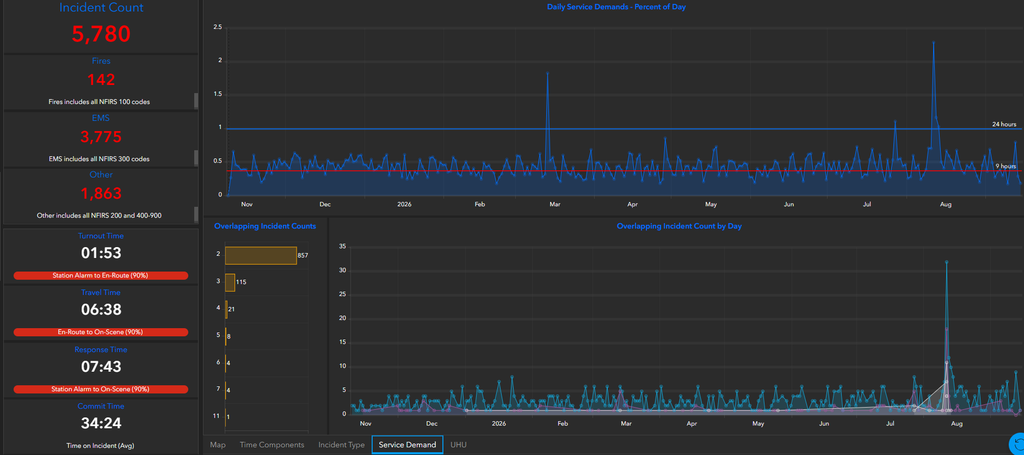1024x455 pixels.
Task: Open the Time Components tab
Action: click(x=272, y=445)
